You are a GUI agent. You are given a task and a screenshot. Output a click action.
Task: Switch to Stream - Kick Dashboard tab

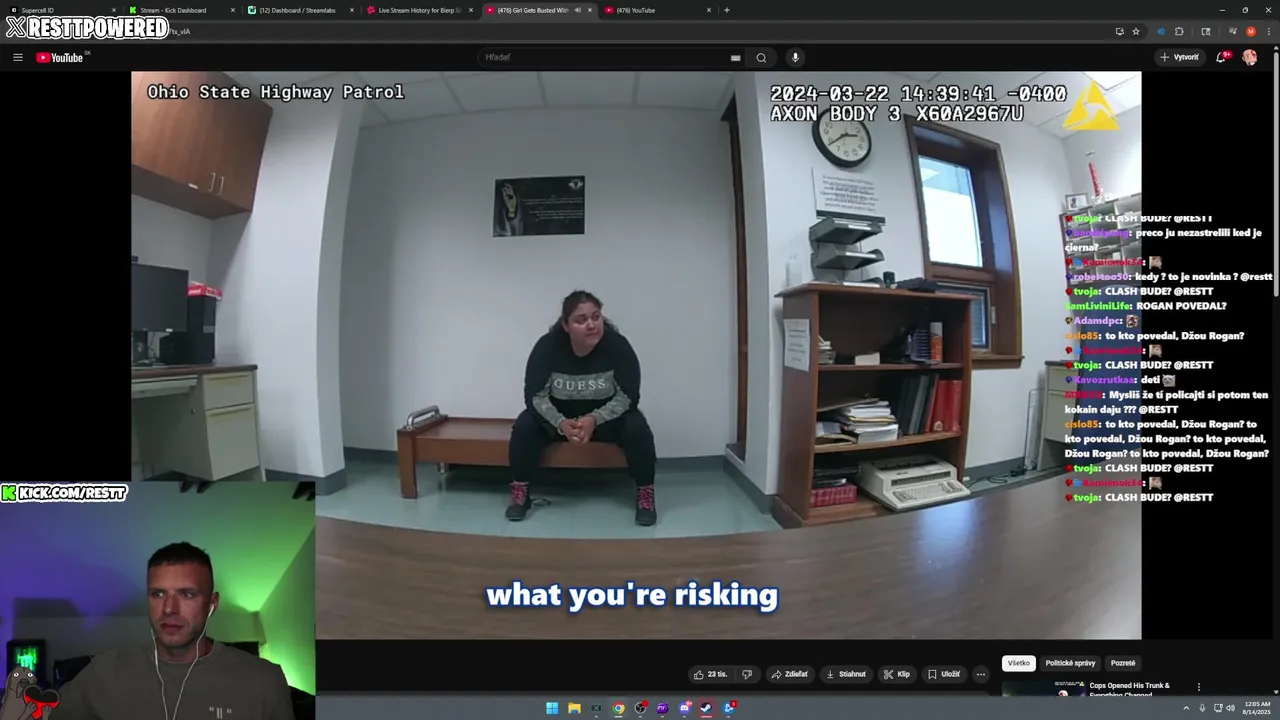180,10
